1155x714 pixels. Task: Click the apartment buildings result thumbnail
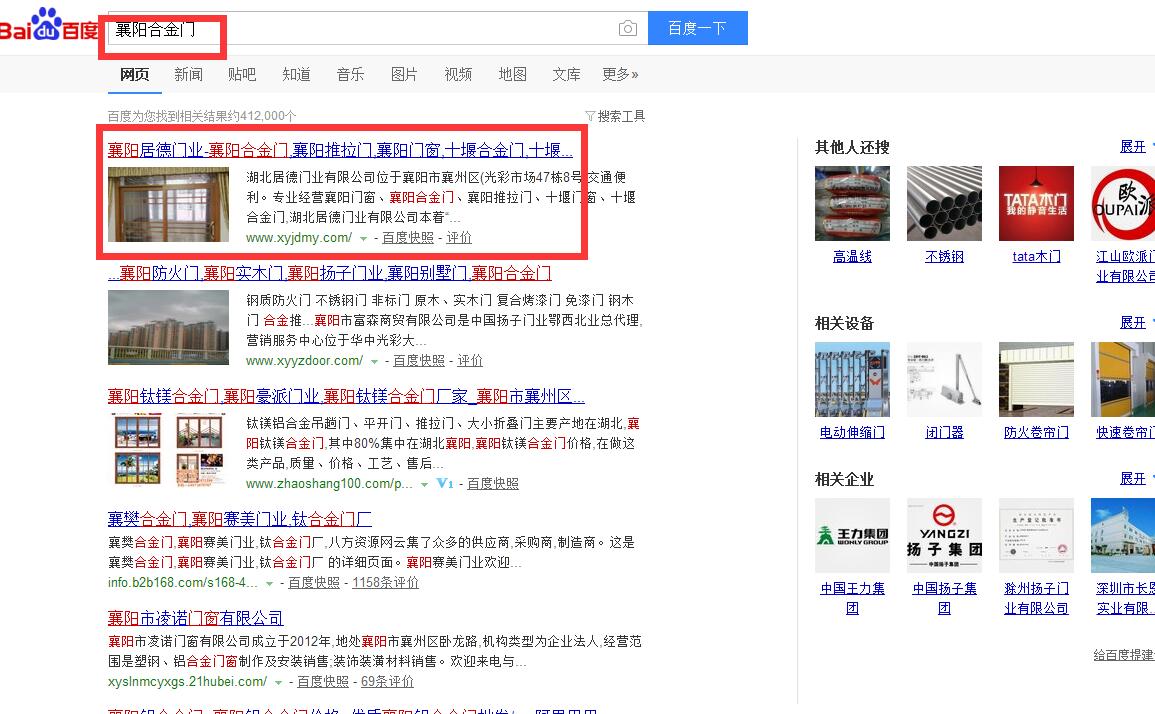169,327
